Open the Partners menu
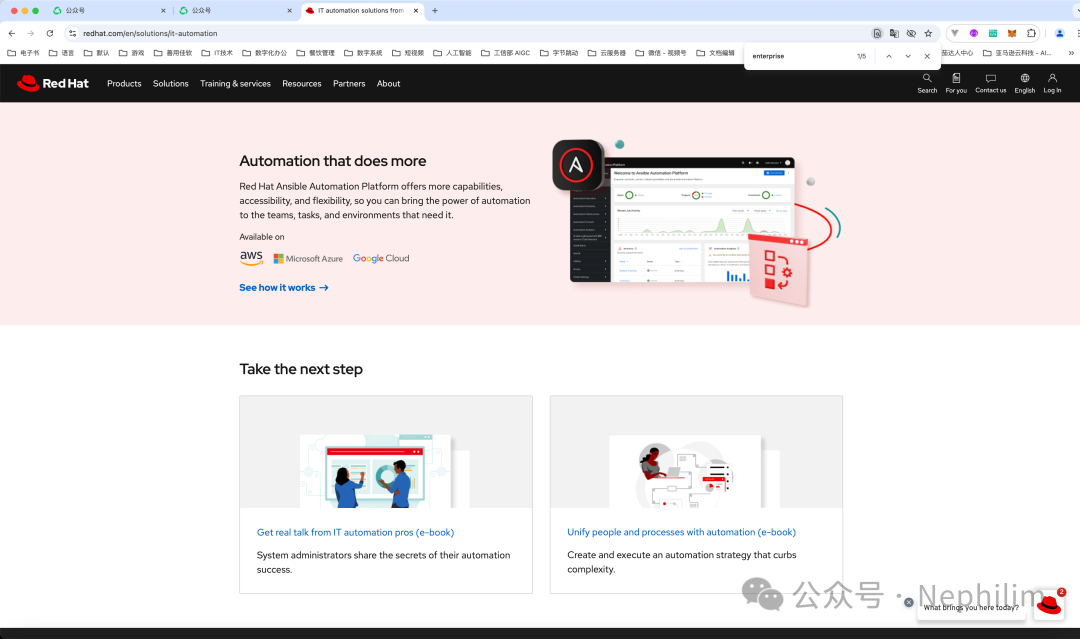Image resolution: width=1080 pixels, height=639 pixels. click(x=349, y=83)
